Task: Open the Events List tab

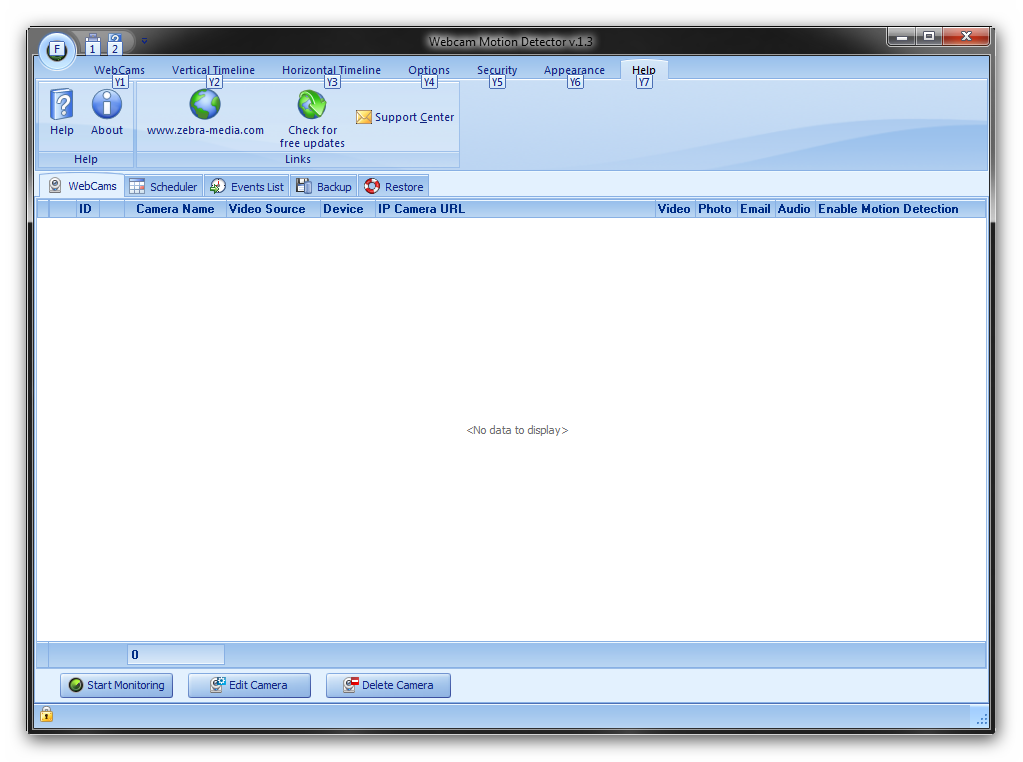Action: (x=247, y=187)
